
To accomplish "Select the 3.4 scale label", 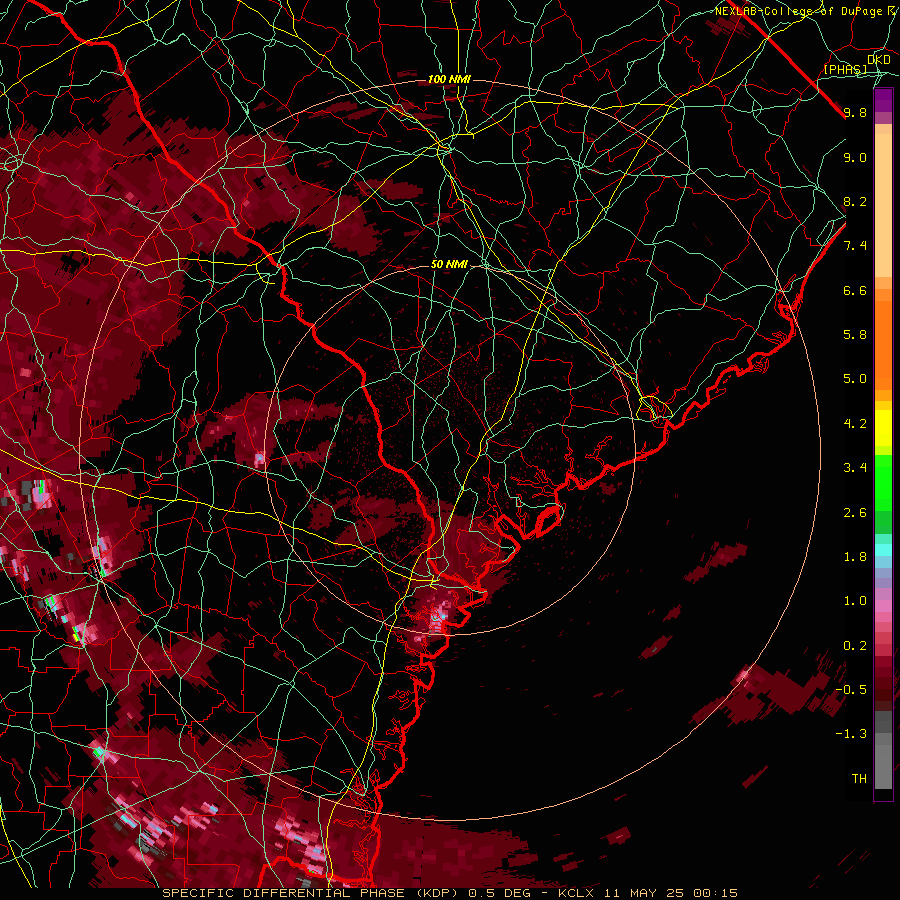I will tap(855, 468).
